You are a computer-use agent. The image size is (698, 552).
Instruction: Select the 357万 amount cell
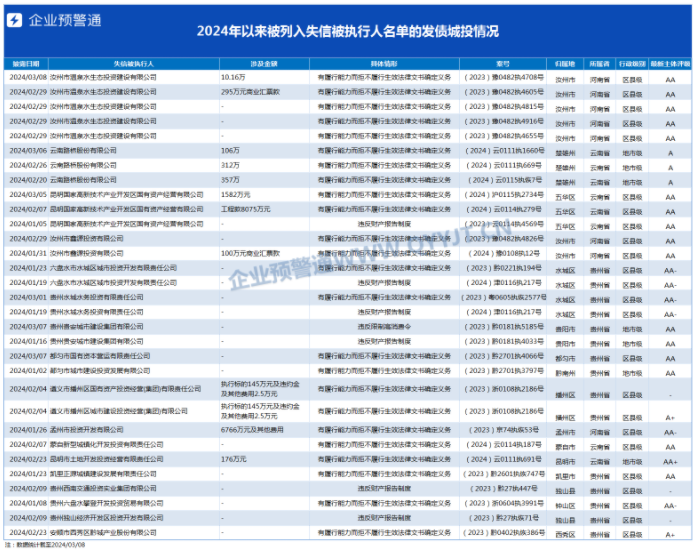click(230, 180)
